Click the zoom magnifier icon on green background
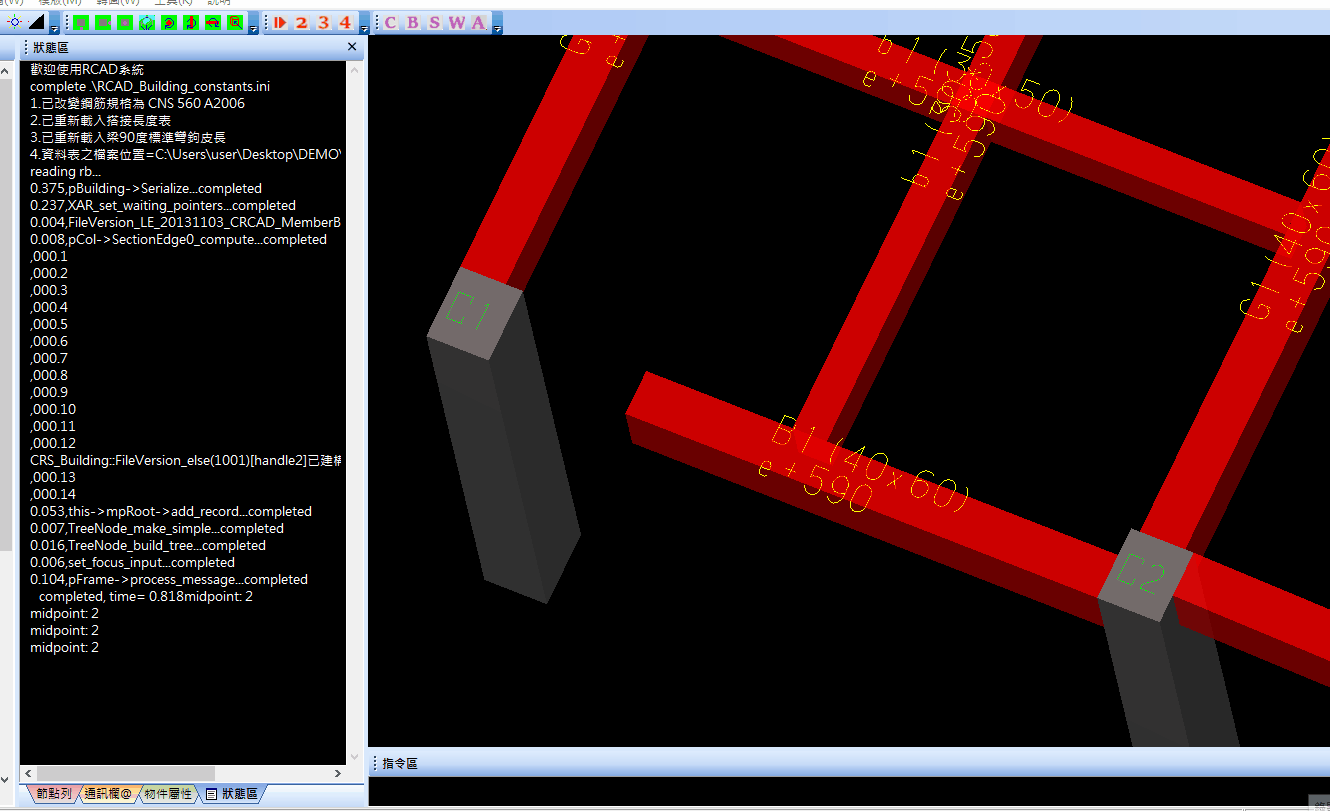This screenshot has height=811, width=1330. 235,22
